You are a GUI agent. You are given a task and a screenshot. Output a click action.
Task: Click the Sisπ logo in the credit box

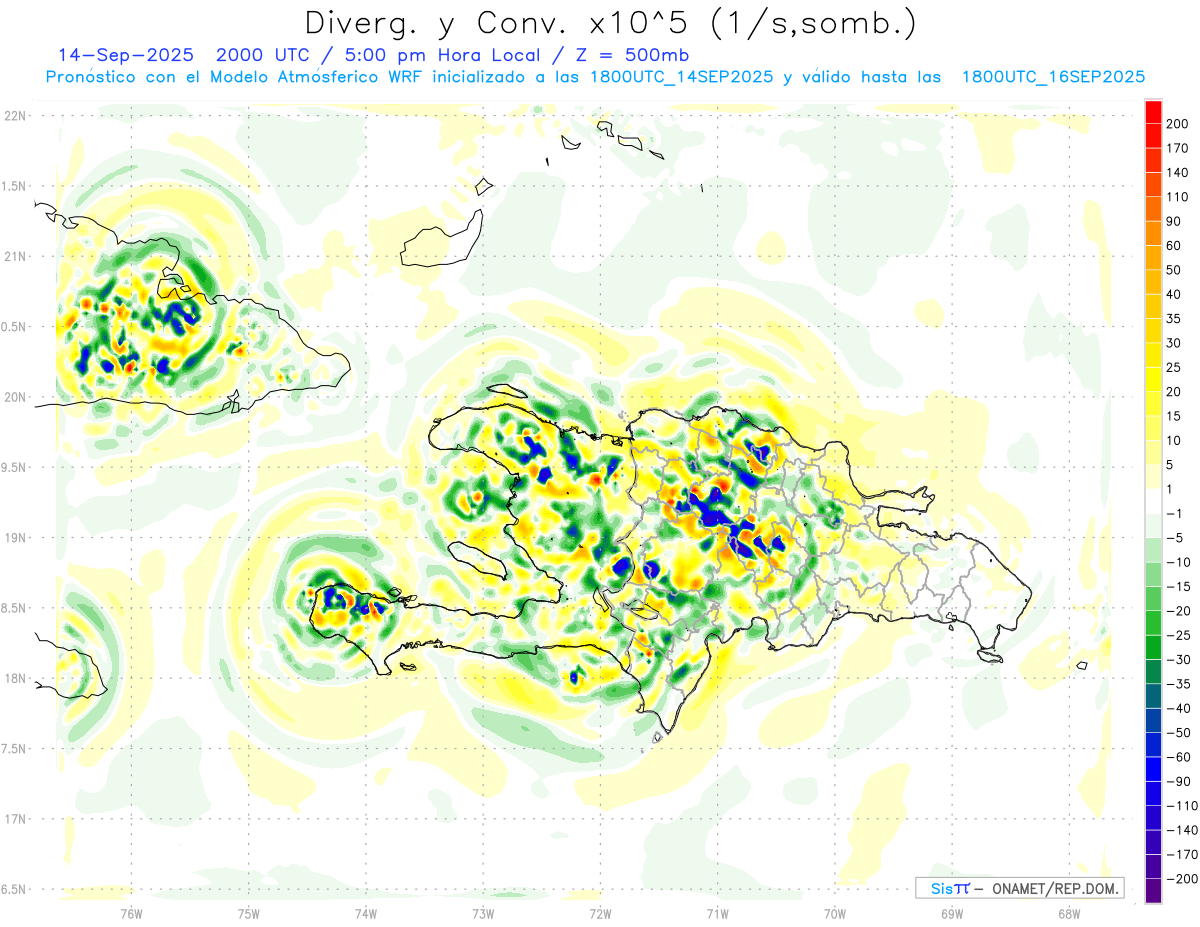(949, 888)
